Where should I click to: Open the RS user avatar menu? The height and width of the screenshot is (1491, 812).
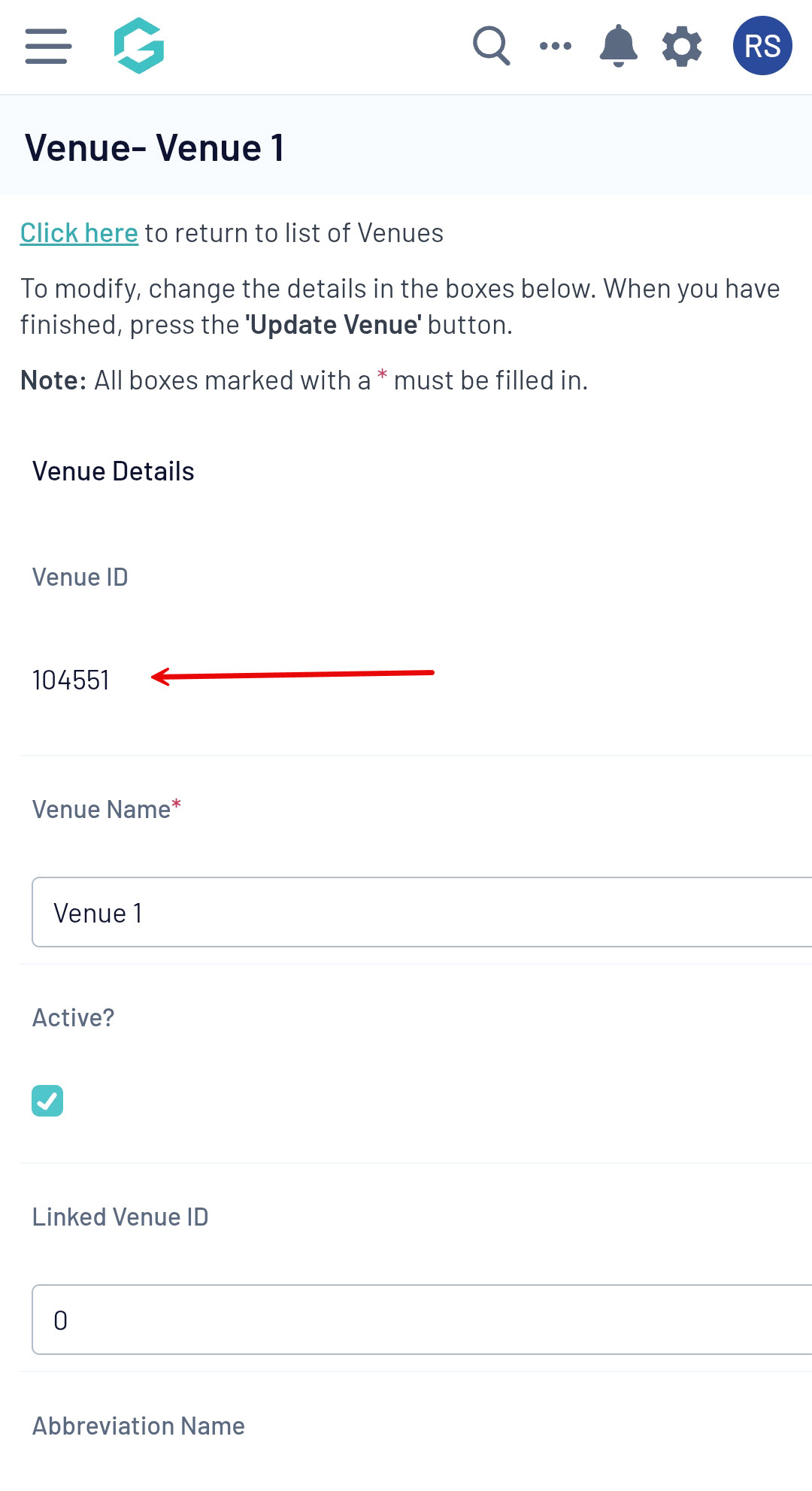click(762, 46)
